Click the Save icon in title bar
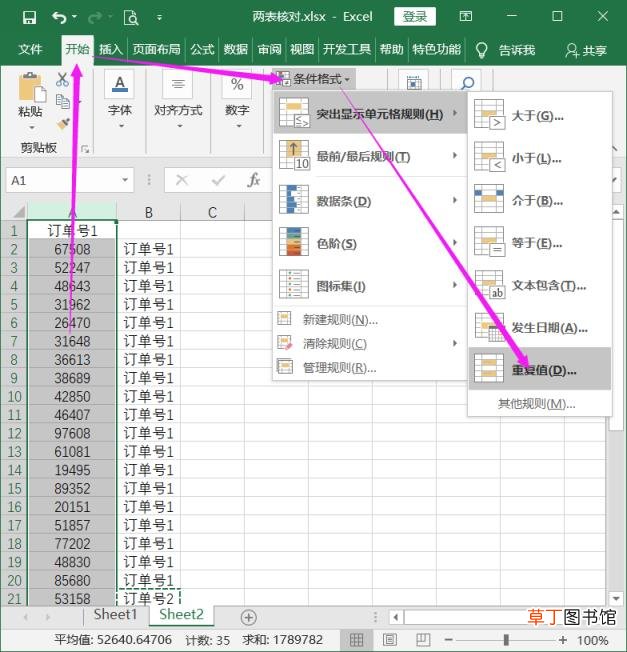Screen dimensions: 627x652 29,17
